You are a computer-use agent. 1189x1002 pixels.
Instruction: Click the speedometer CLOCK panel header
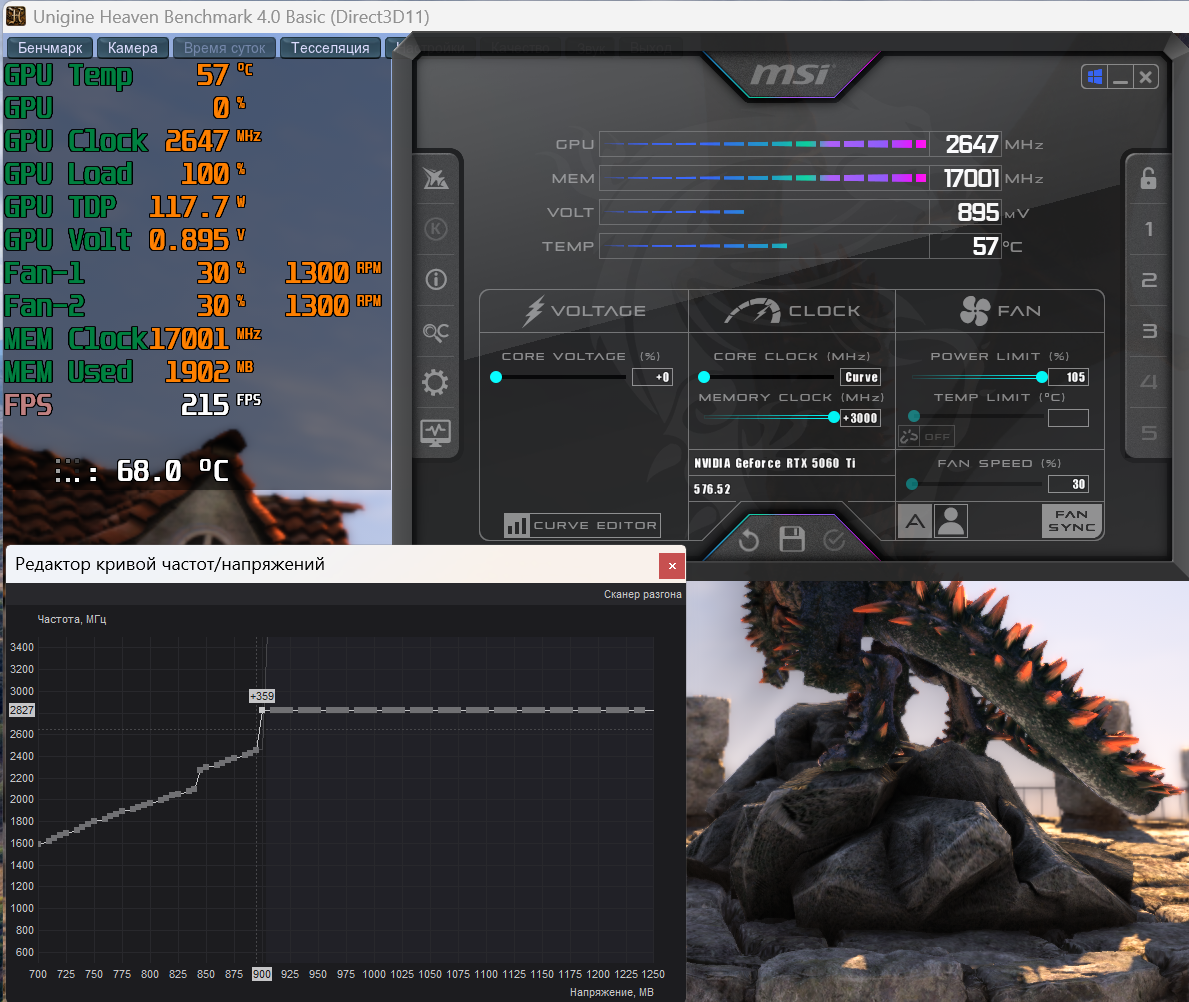point(792,310)
